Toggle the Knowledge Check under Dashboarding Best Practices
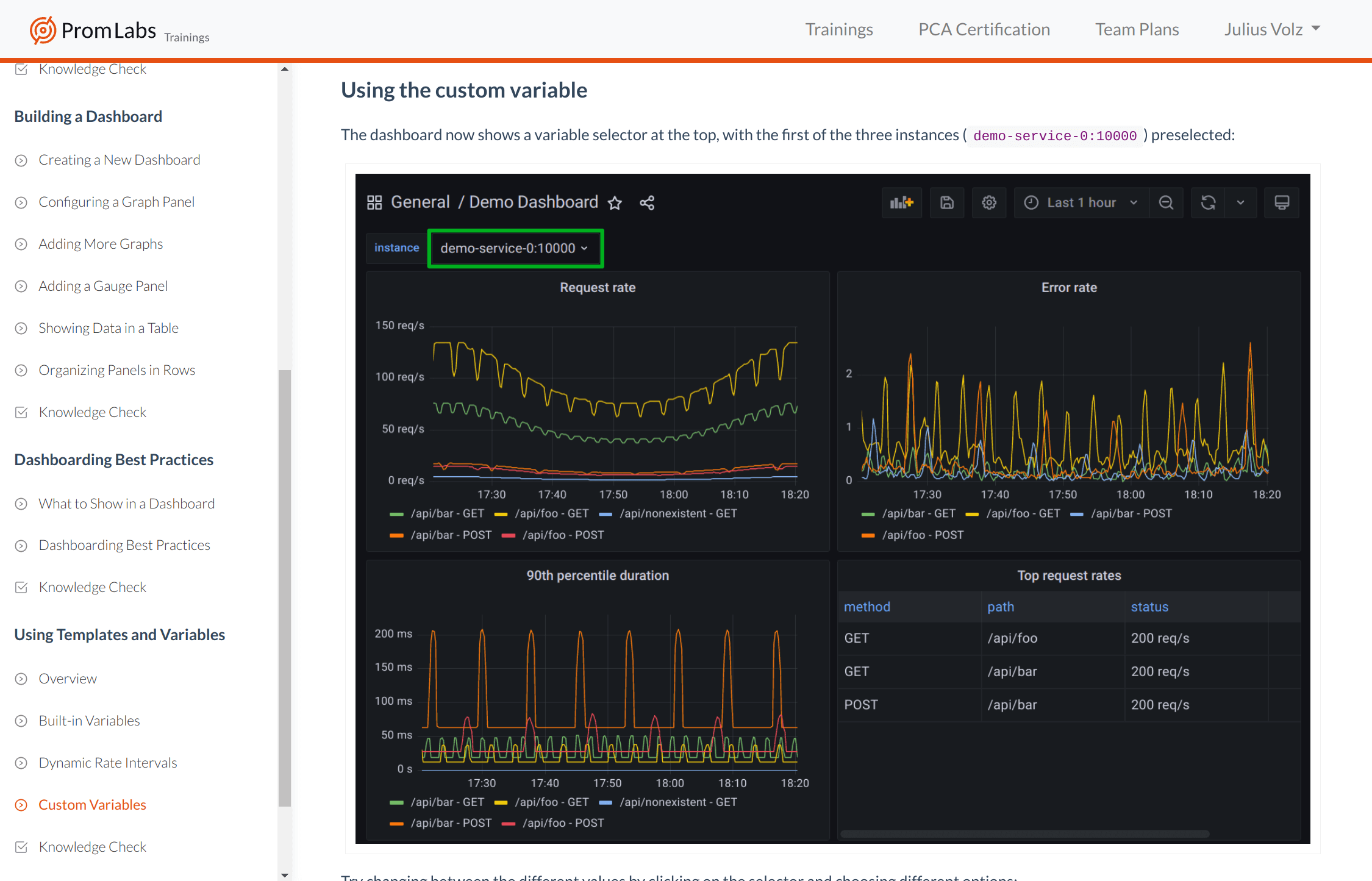 pos(92,587)
